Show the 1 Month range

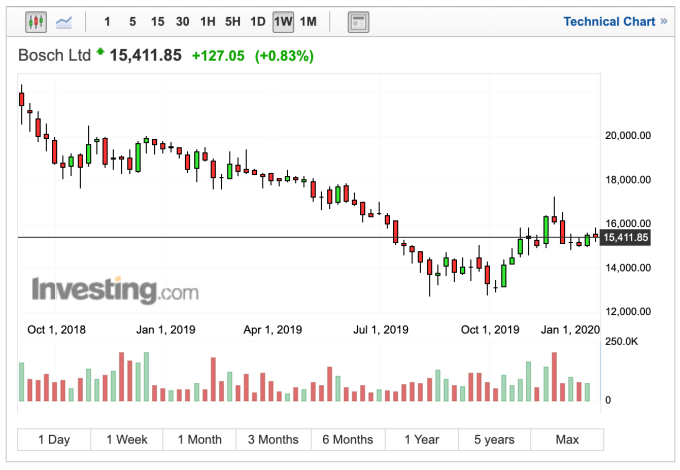coord(199,440)
